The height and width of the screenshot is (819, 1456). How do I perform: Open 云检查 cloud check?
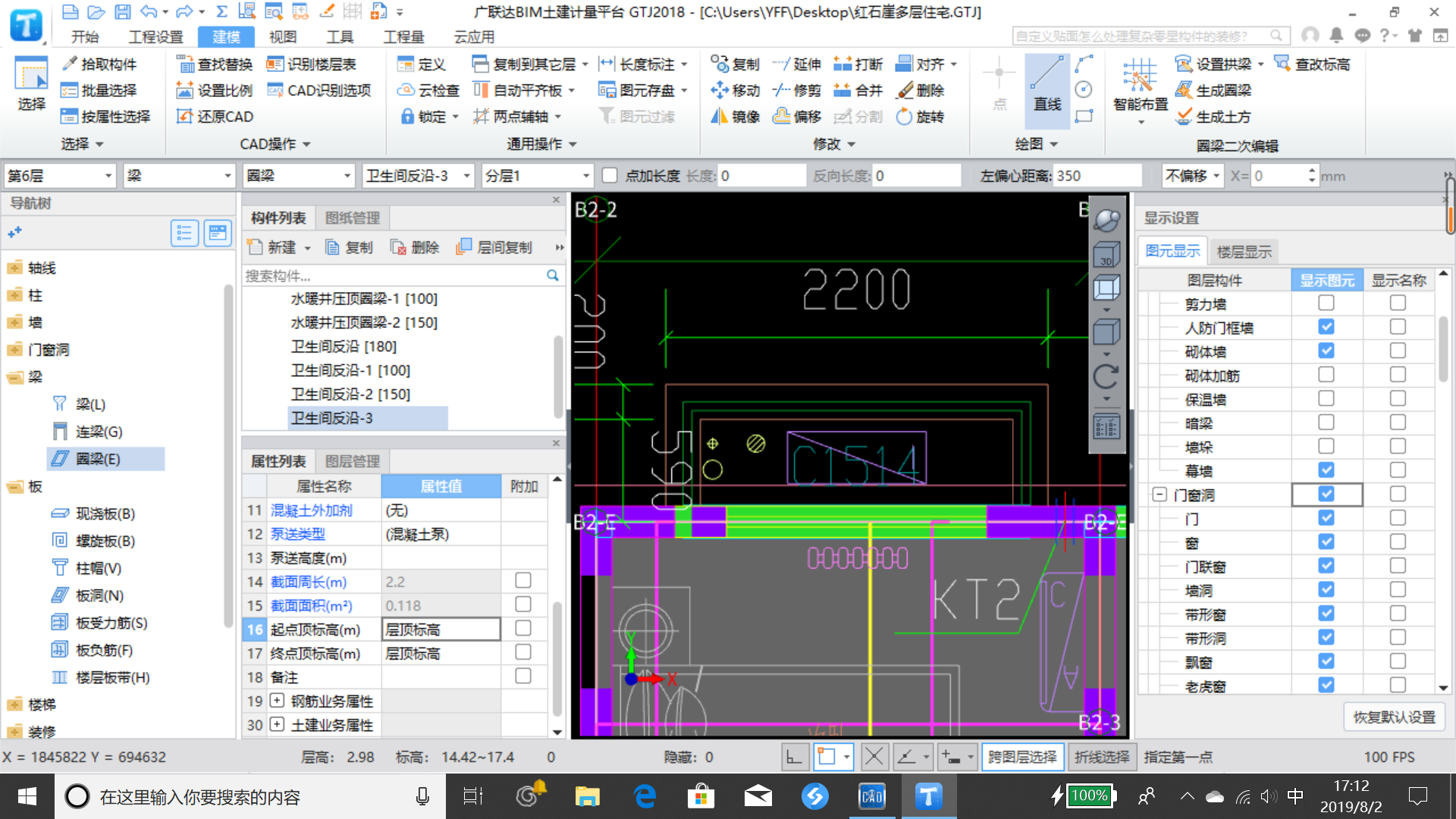429,90
